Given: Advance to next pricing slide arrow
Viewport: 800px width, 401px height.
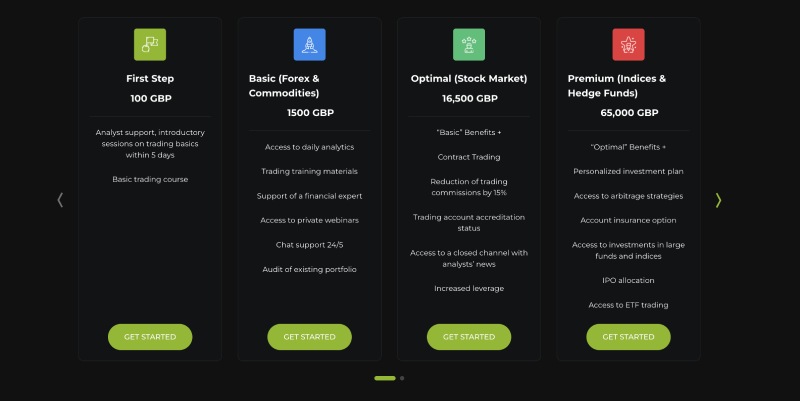Looking at the screenshot, I should point(718,200).
